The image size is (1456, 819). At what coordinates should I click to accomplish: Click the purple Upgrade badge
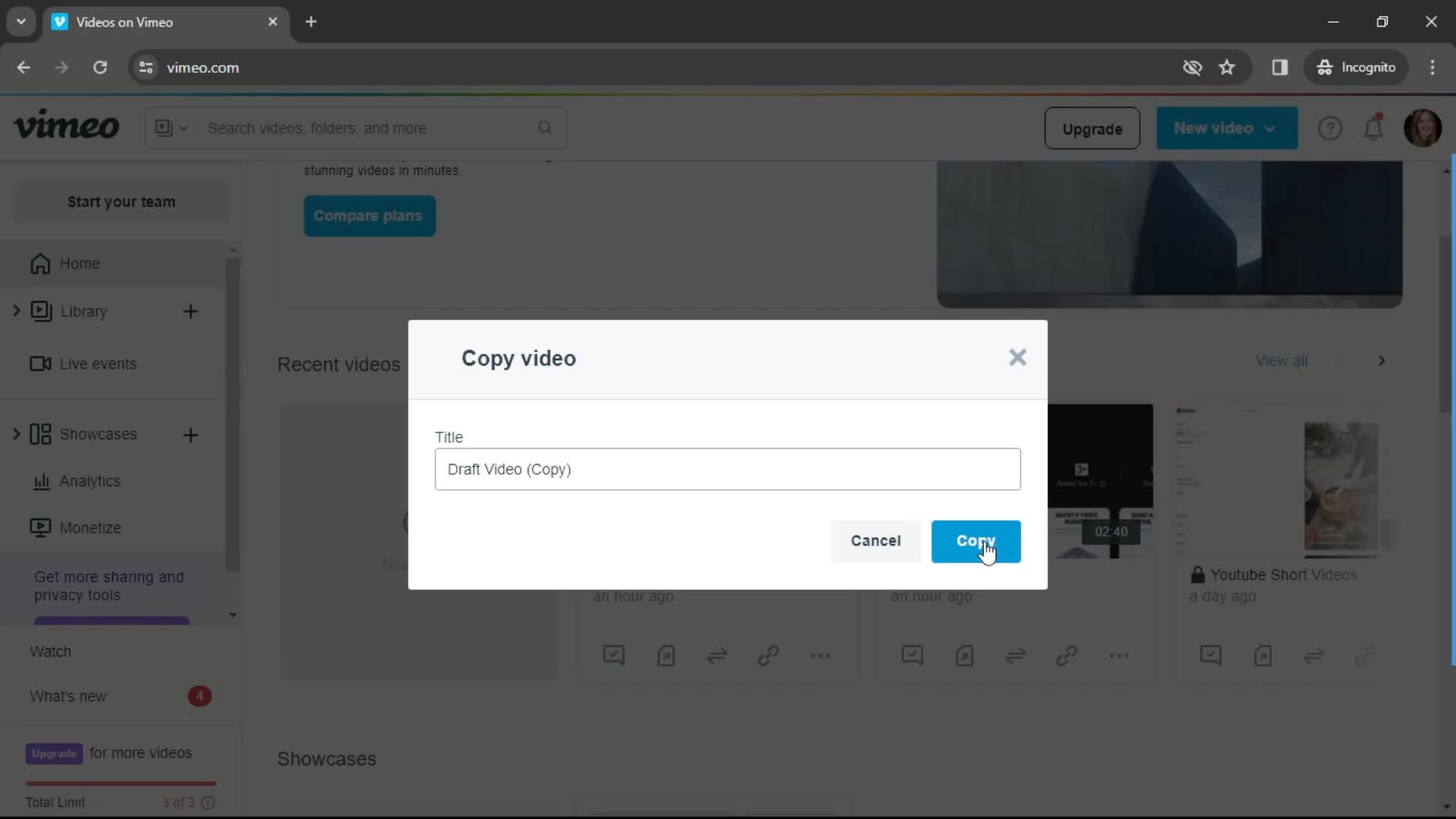click(54, 753)
